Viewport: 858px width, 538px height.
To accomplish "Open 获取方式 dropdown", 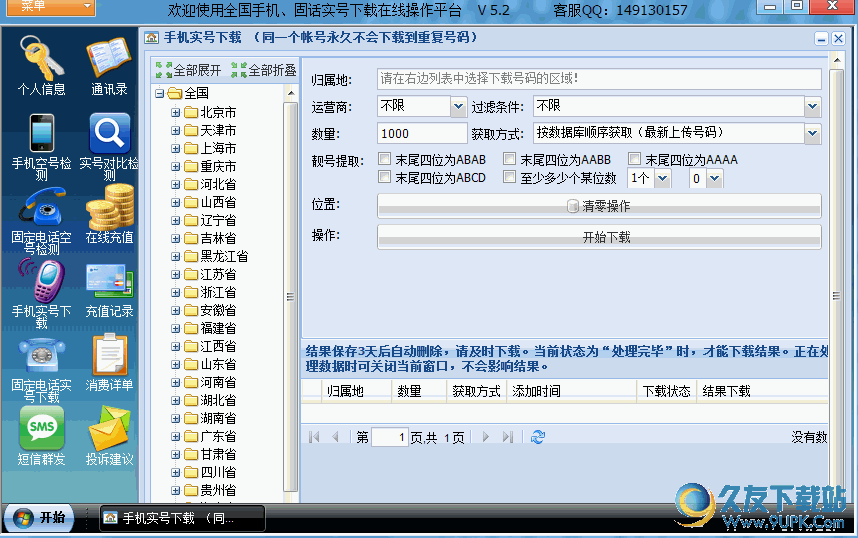I will [813, 133].
